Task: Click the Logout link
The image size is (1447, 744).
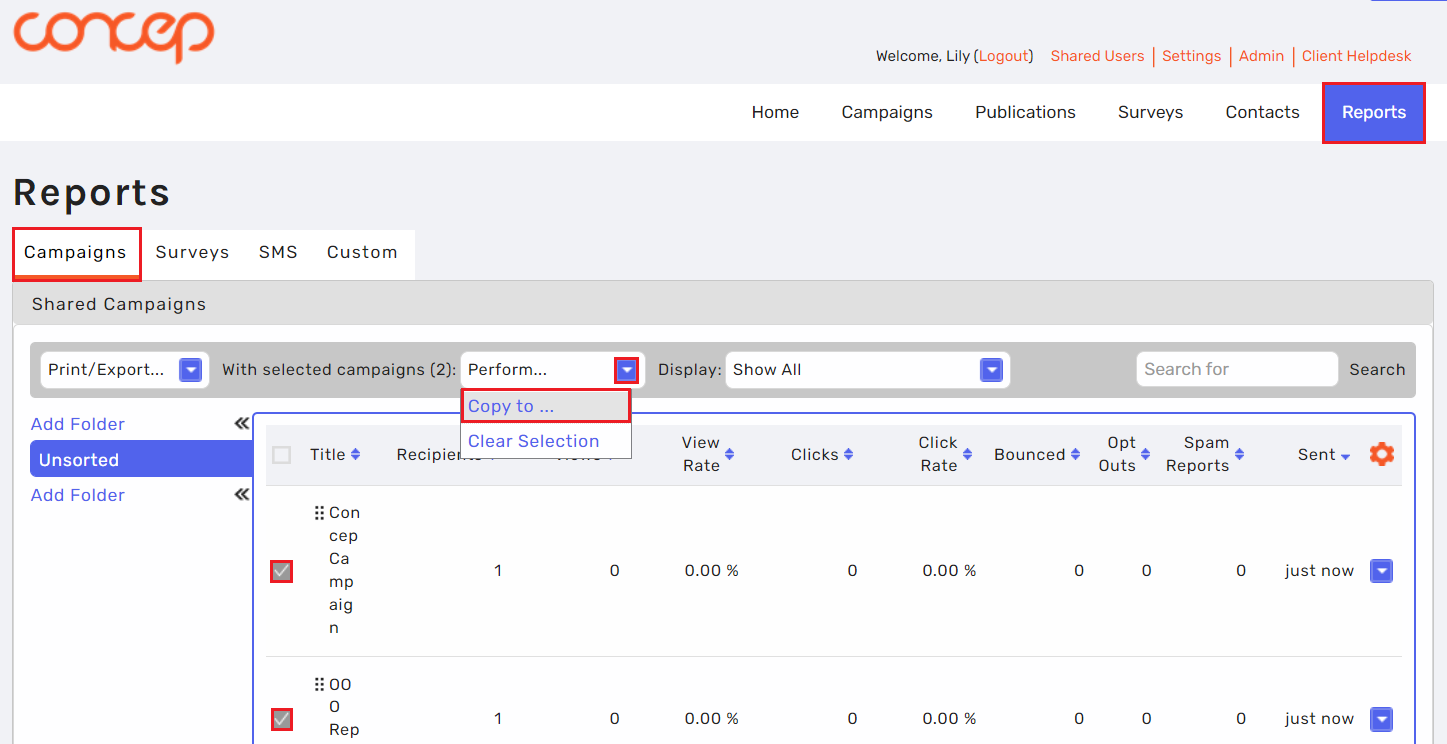Action: (1004, 56)
